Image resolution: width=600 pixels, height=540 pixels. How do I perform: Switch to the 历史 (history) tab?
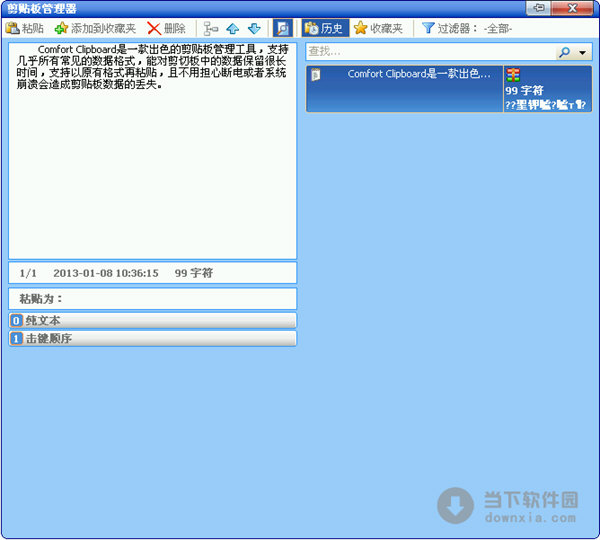tap(325, 28)
